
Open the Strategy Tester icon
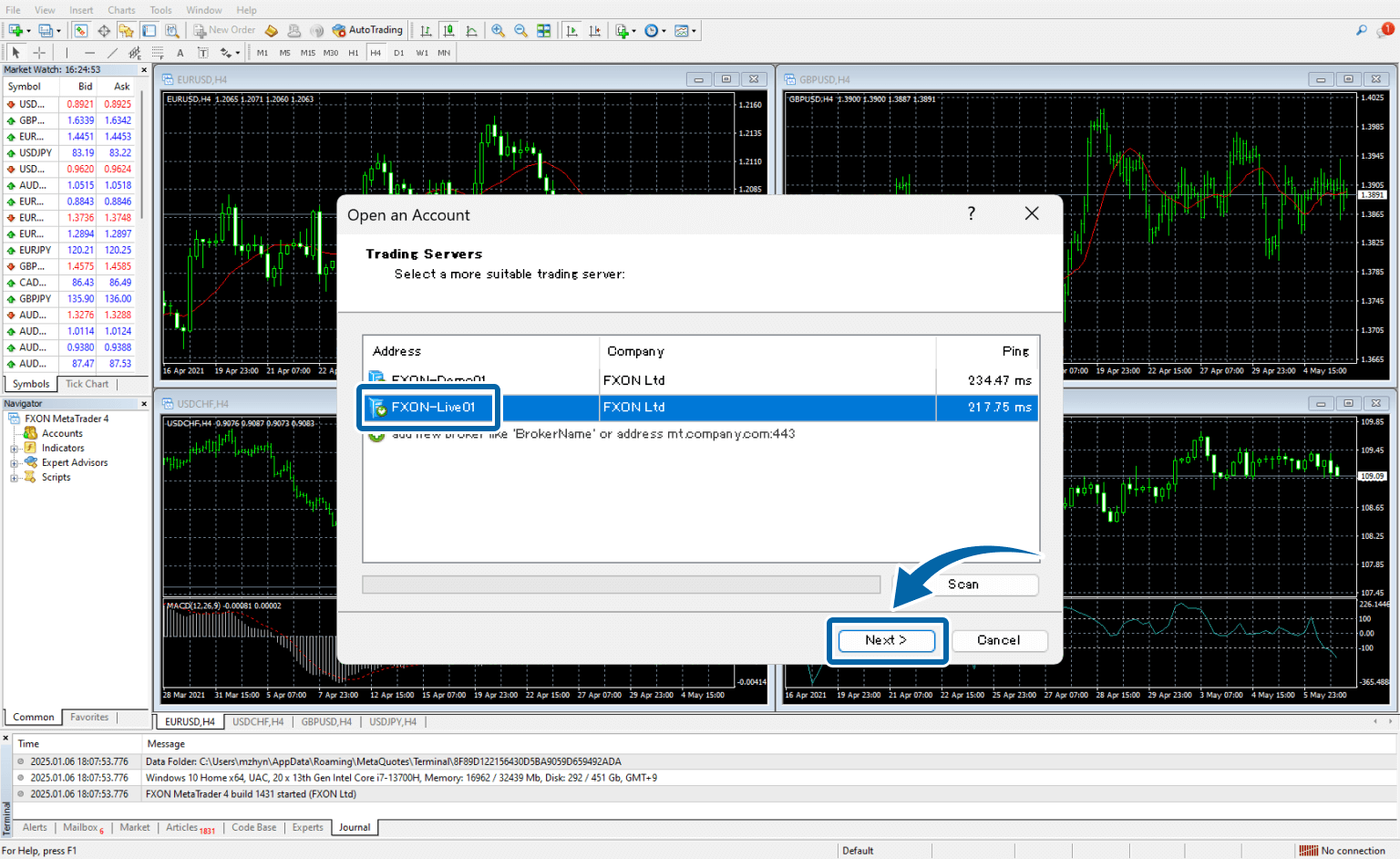pos(171,31)
